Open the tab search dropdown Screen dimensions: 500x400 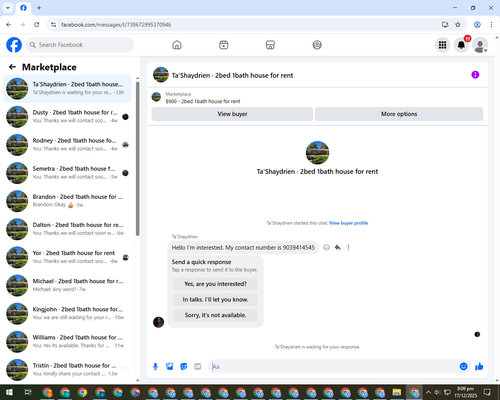pyautogui.click(x=8, y=8)
